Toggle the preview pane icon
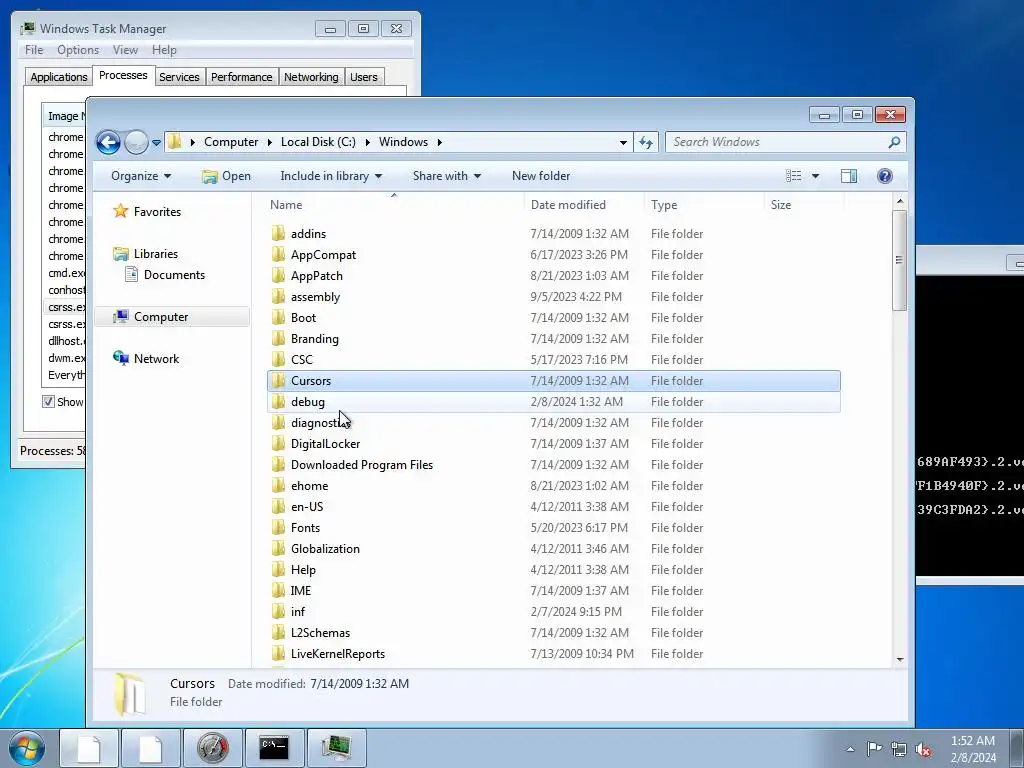Image resolution: width=1024 pixels, height=768 pixels. click(x=849, y=176)
